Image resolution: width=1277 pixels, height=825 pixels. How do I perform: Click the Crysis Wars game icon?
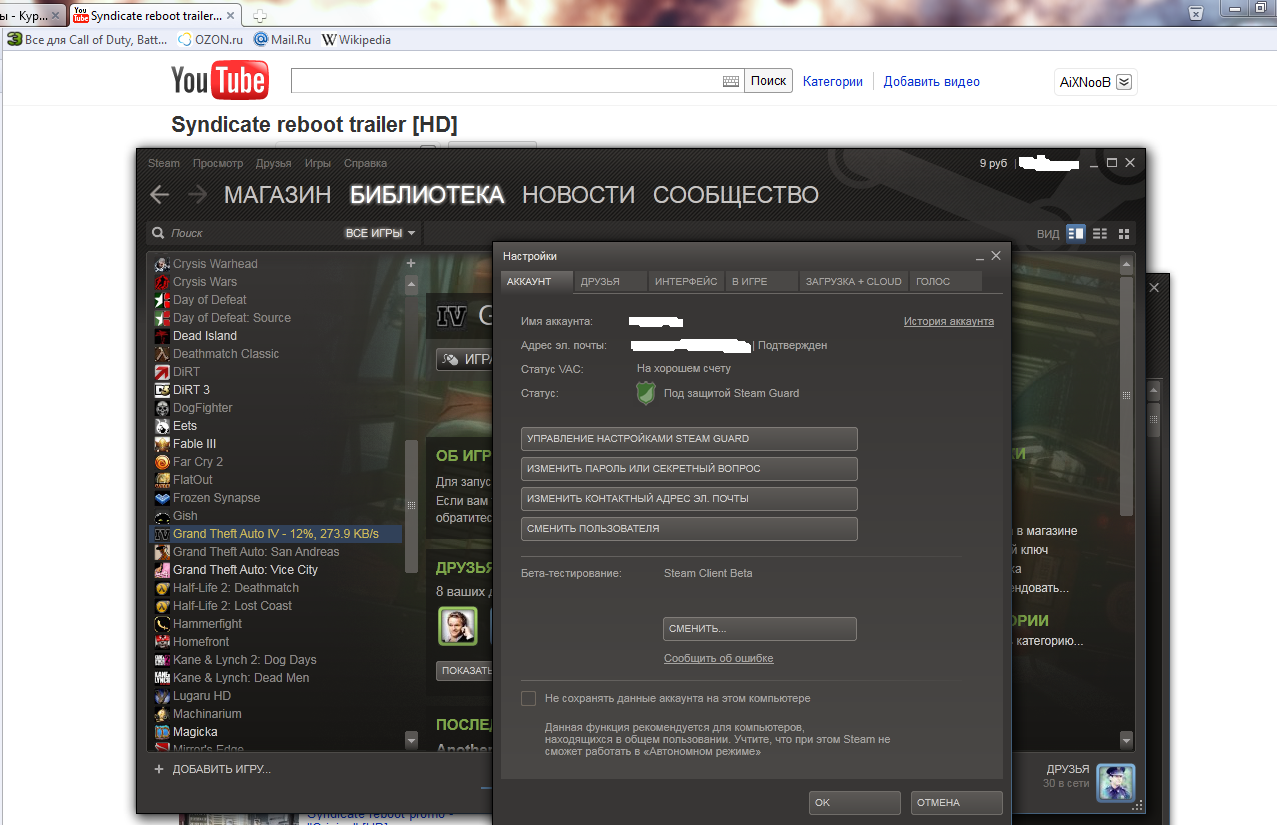pos(163,282)
